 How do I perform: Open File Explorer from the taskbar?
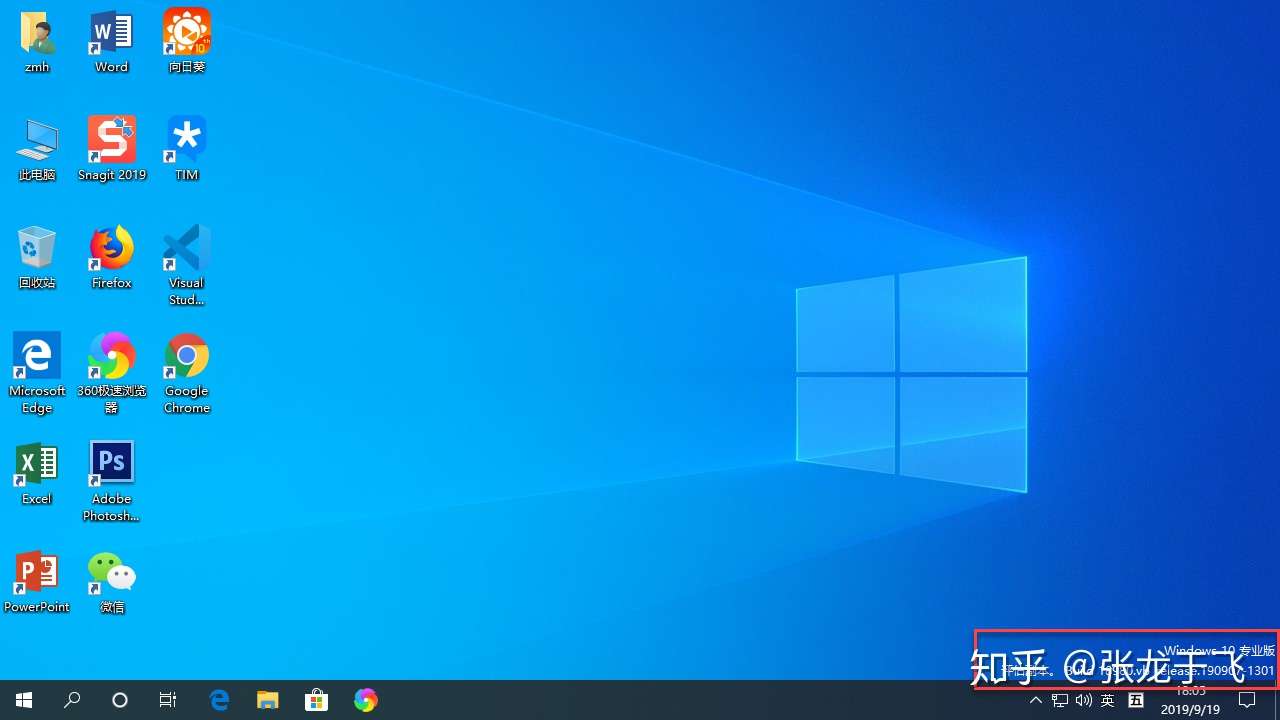(x=267, y=700)
